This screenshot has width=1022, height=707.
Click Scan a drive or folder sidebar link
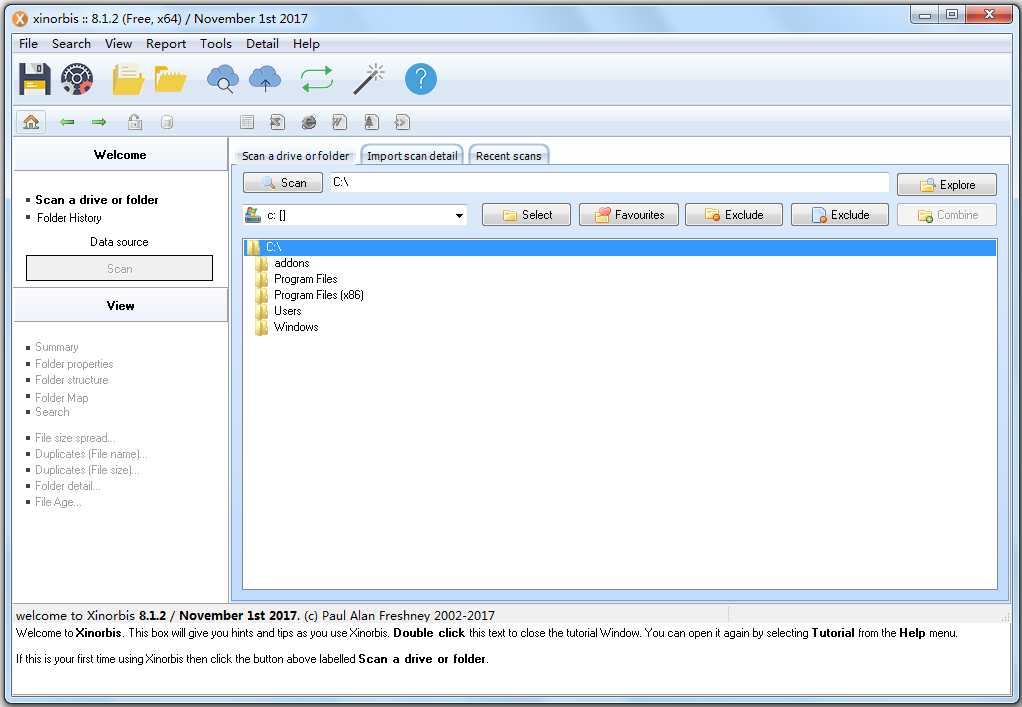pyautogui.click(x=96, y=200)
